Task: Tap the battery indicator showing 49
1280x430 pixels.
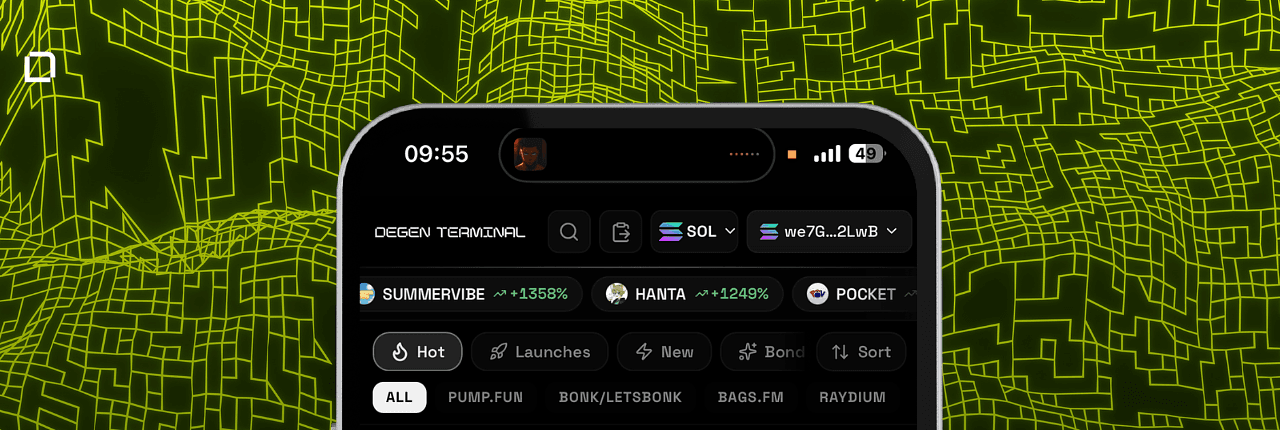Action: tap(866, 154)
